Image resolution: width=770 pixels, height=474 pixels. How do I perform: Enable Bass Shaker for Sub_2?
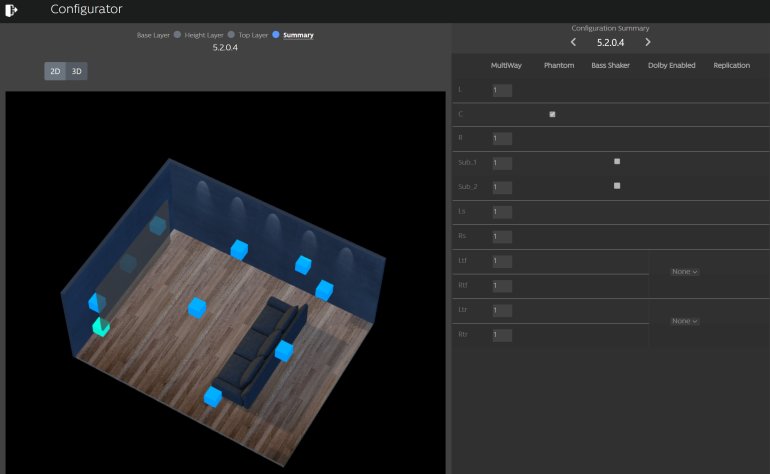tap(617, 185)
